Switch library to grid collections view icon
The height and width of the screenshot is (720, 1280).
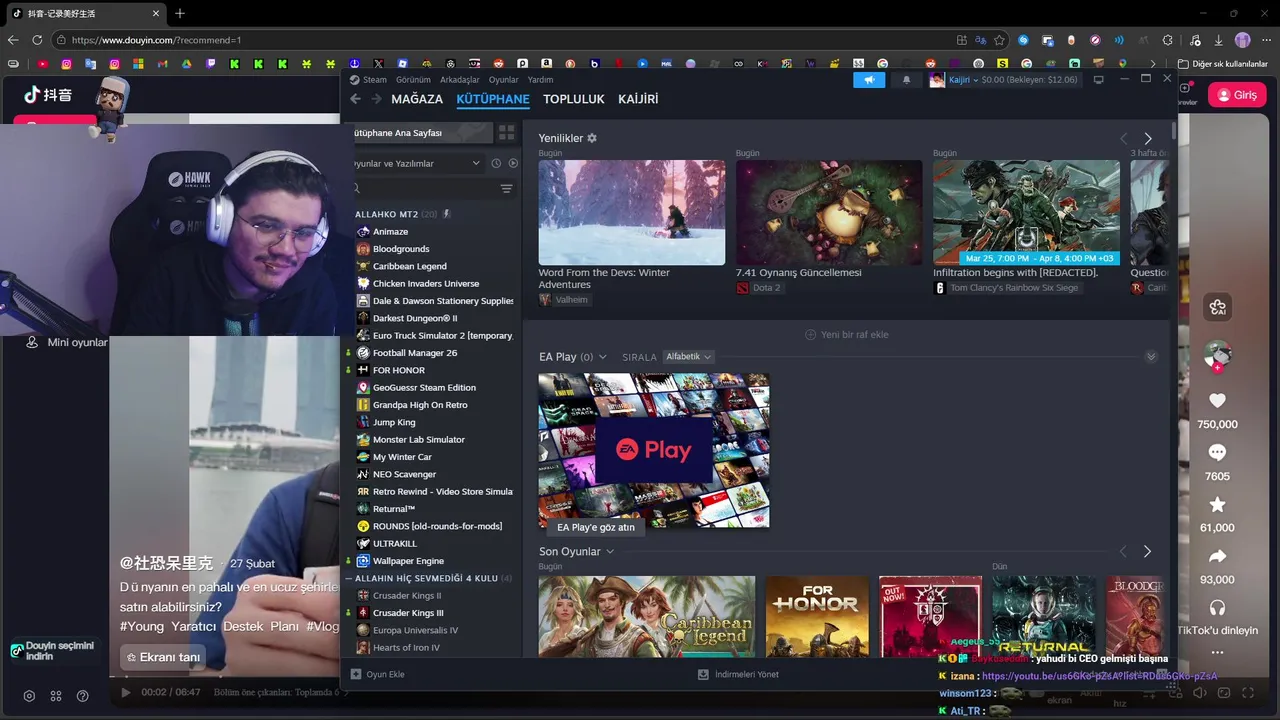click(x=507, y=132)
